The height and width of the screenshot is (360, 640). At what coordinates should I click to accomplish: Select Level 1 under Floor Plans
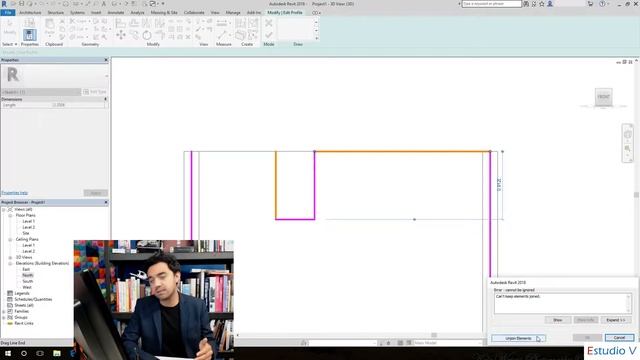click(x=28, y=221)
